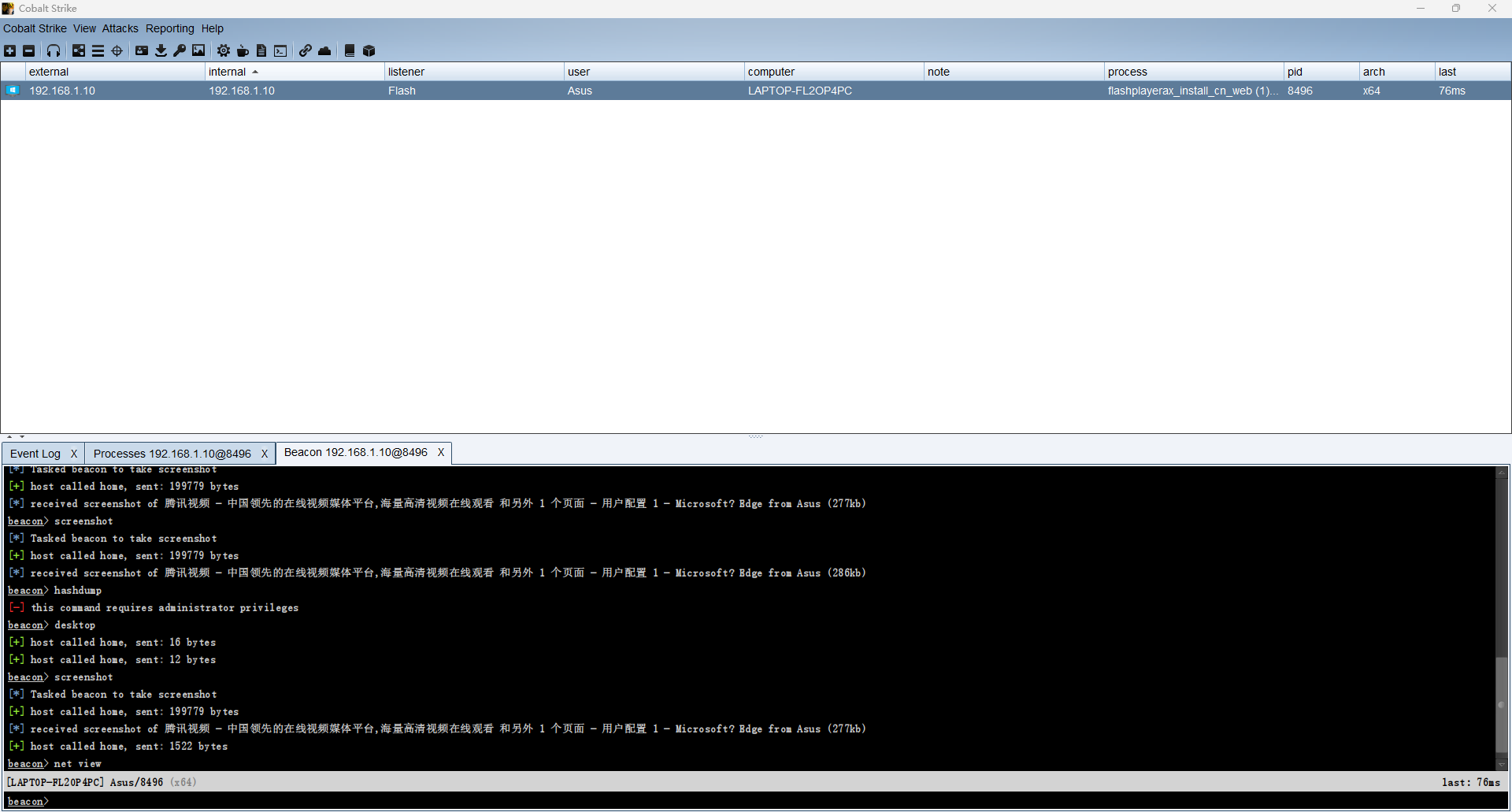
Task: Click the hashdump command line in console
Action: [x=55, y=591]
